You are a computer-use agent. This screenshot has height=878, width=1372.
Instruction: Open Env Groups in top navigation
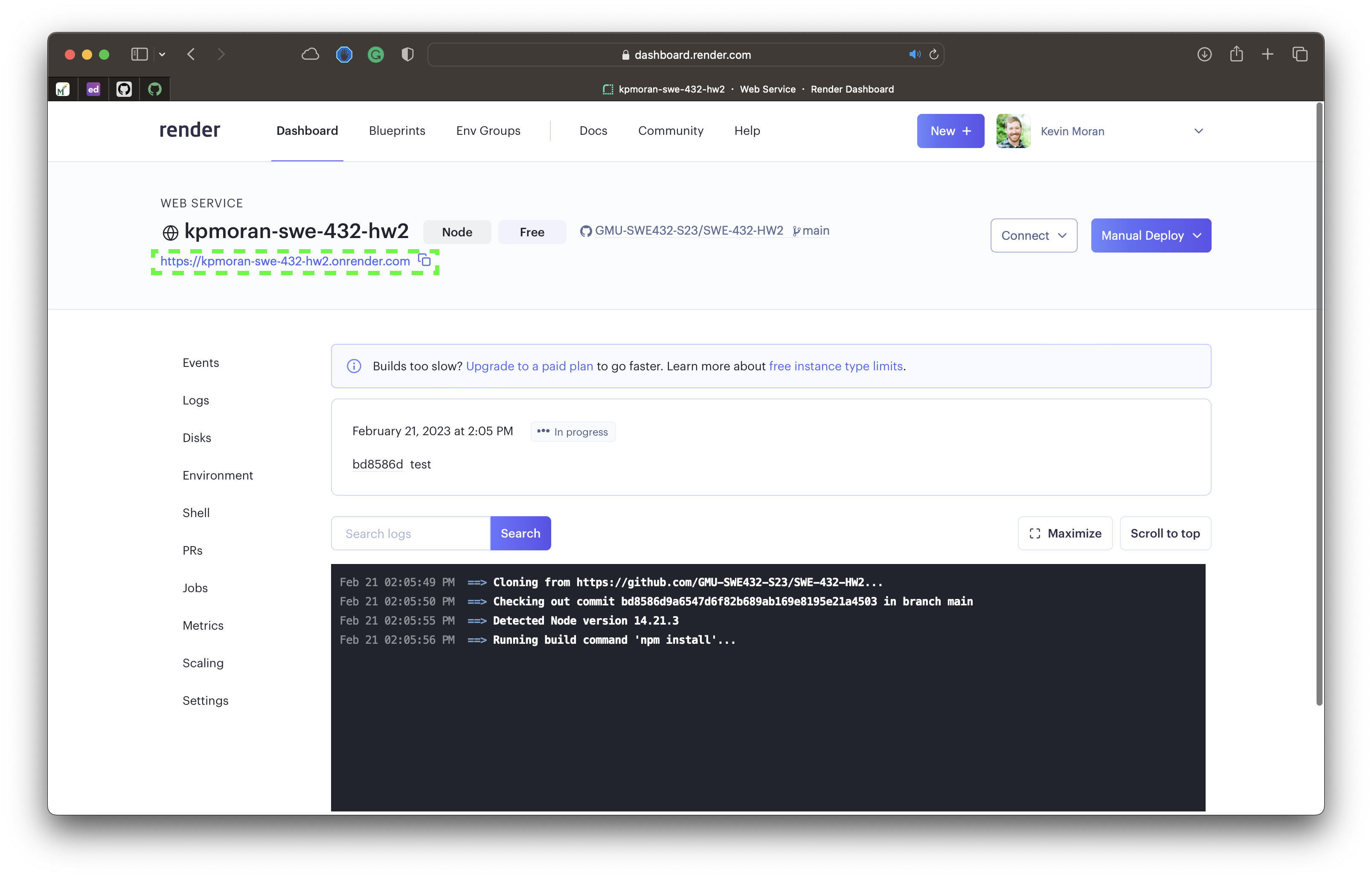click(x=488, y=131)
